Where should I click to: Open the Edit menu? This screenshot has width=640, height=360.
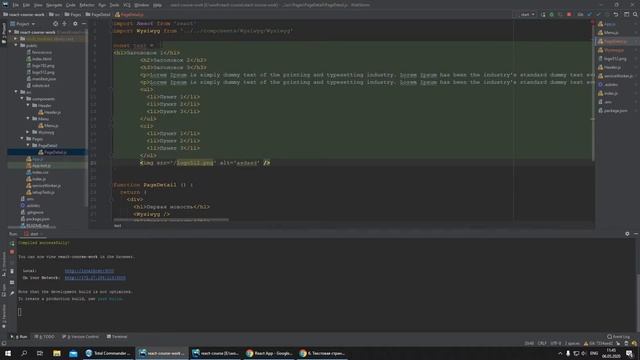tap(26, 5)
